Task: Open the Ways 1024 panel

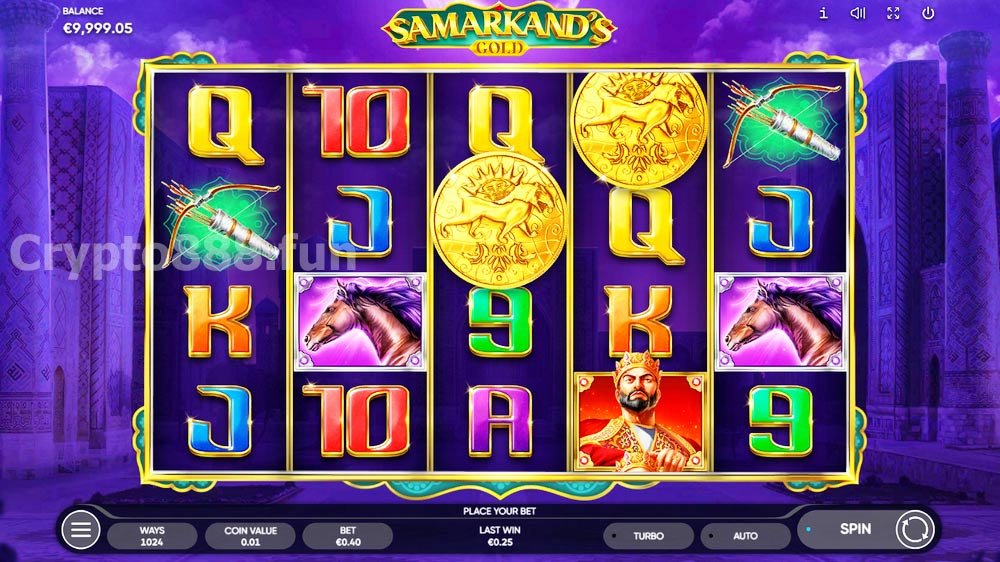Action: (152, 536)
